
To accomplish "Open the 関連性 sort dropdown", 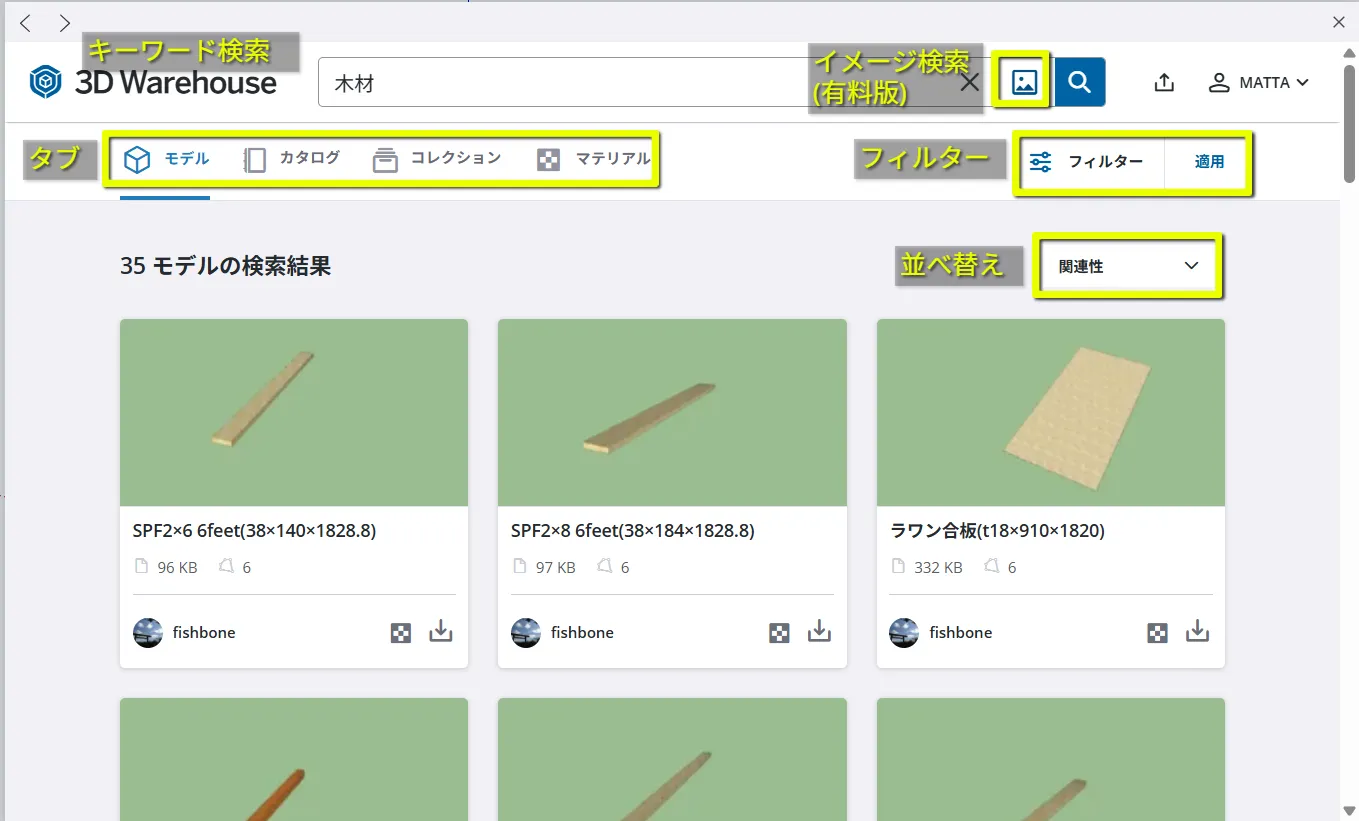I will [1128, 266].
